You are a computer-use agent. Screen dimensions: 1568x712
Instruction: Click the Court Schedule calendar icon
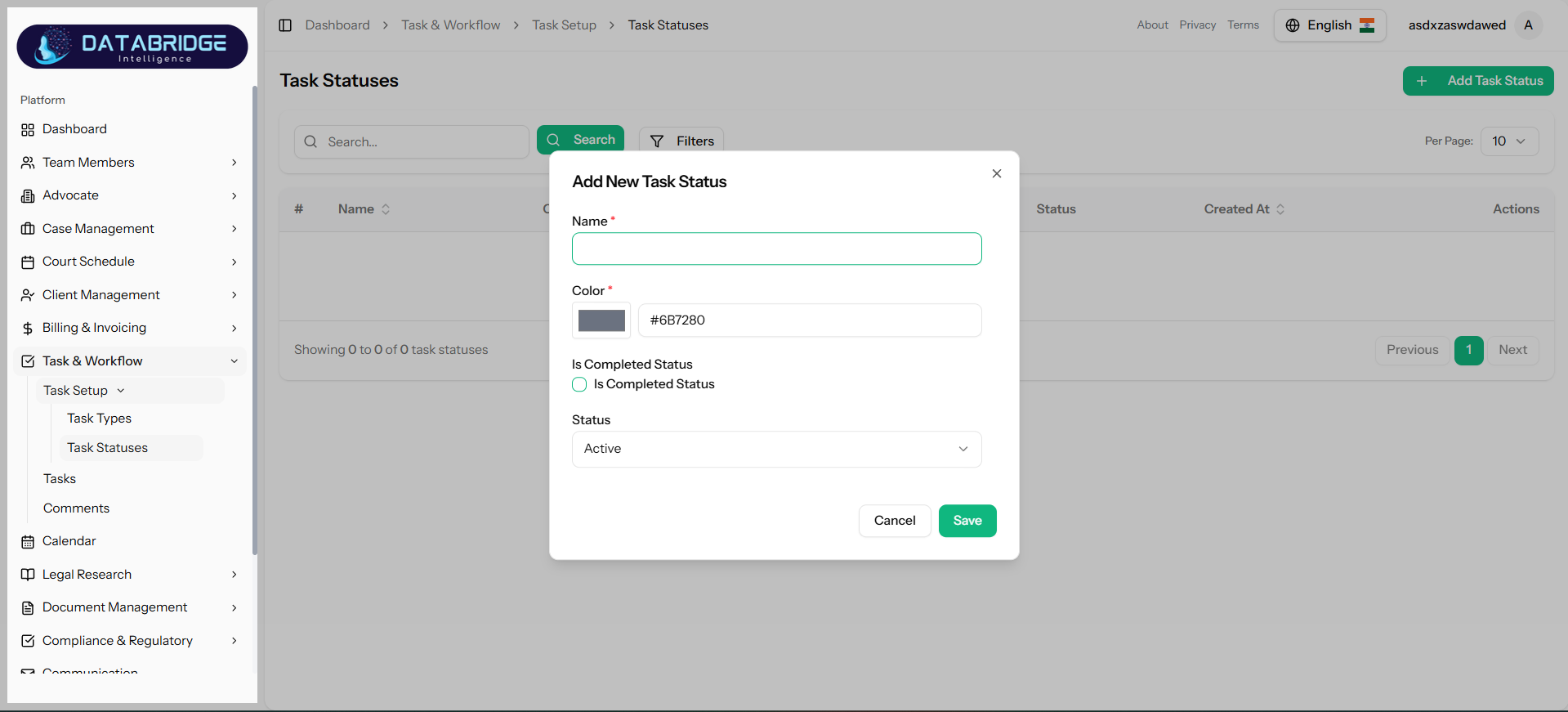pos(28,262)
